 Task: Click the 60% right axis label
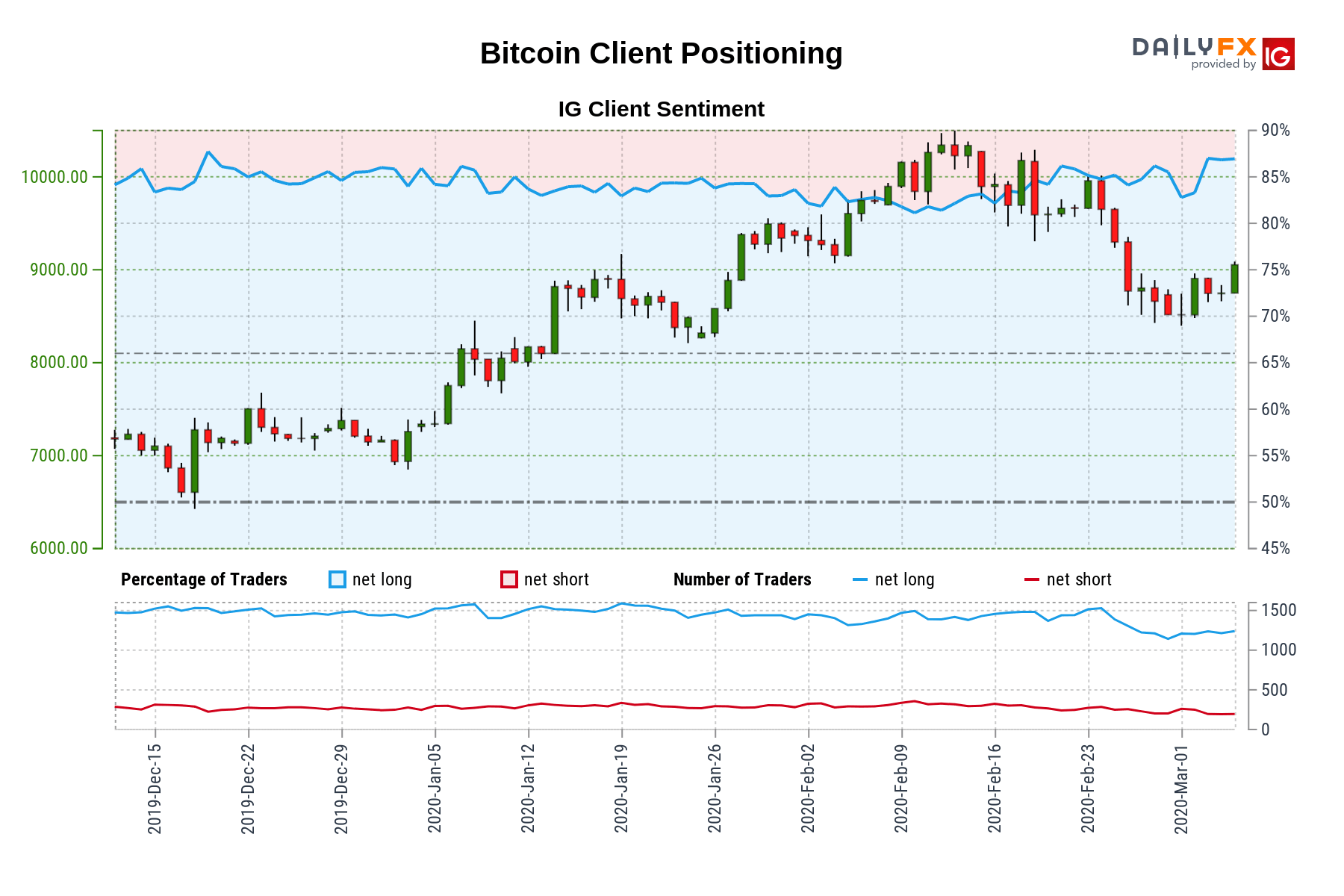[1275, 409]
